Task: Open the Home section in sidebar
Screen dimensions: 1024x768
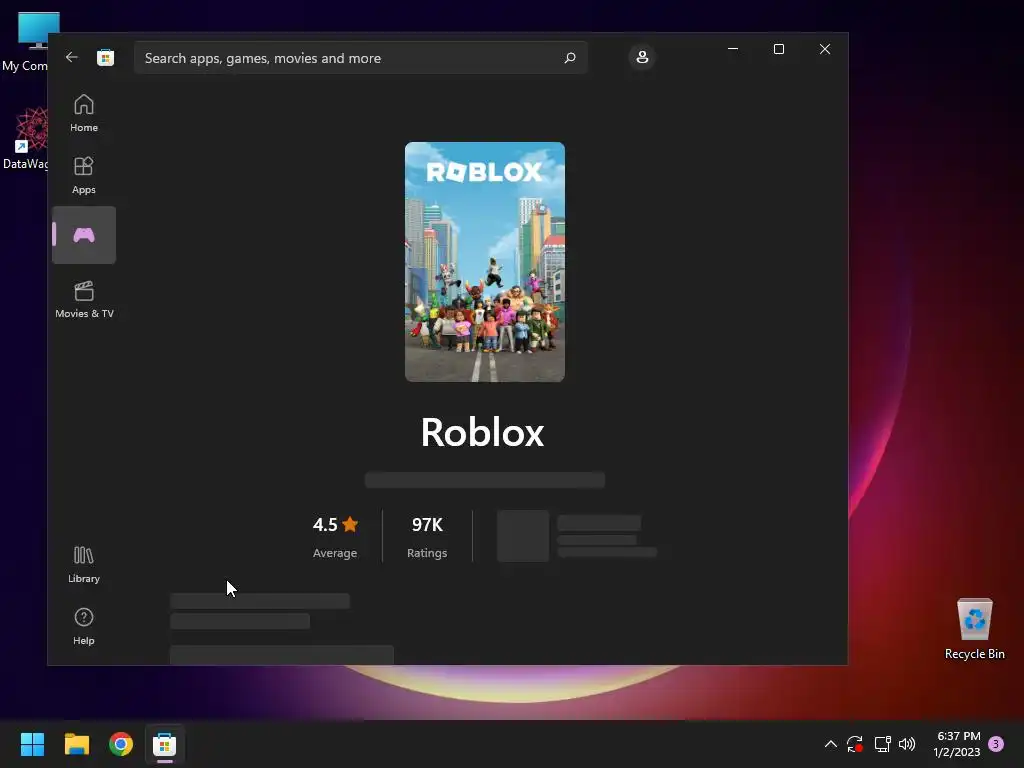Action: [x=84, y=112]
